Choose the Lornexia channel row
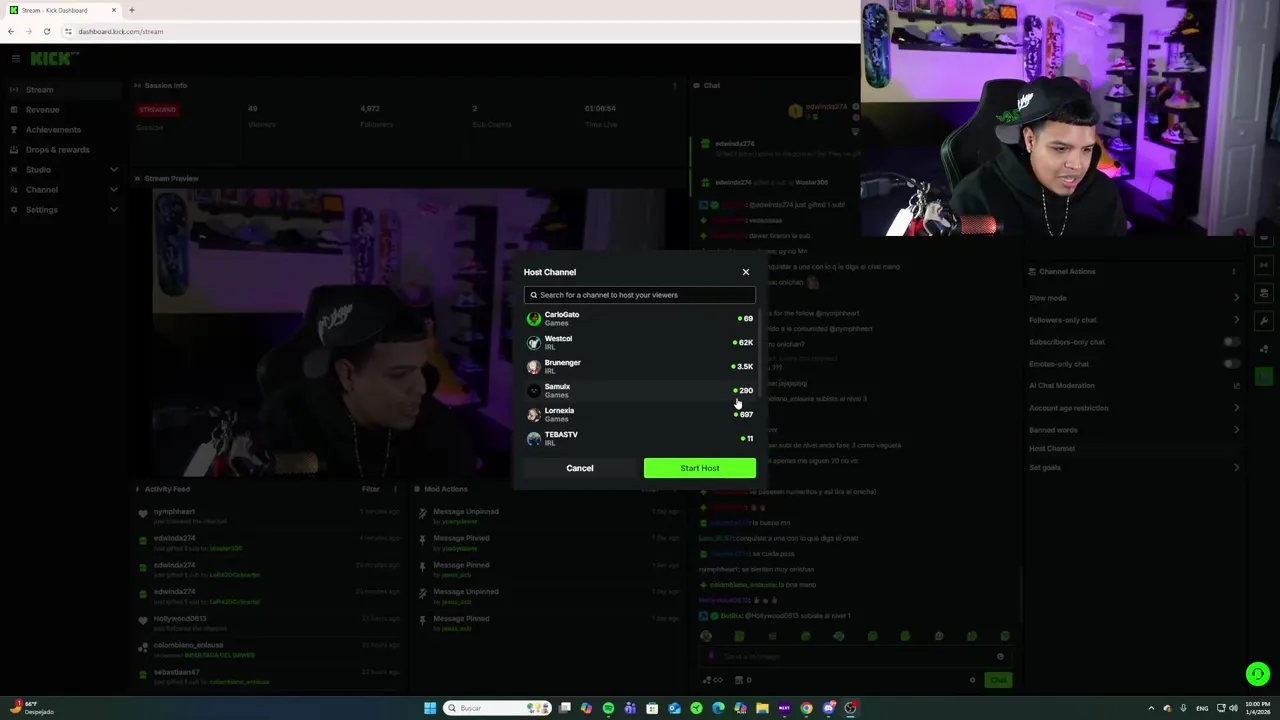 640,415
